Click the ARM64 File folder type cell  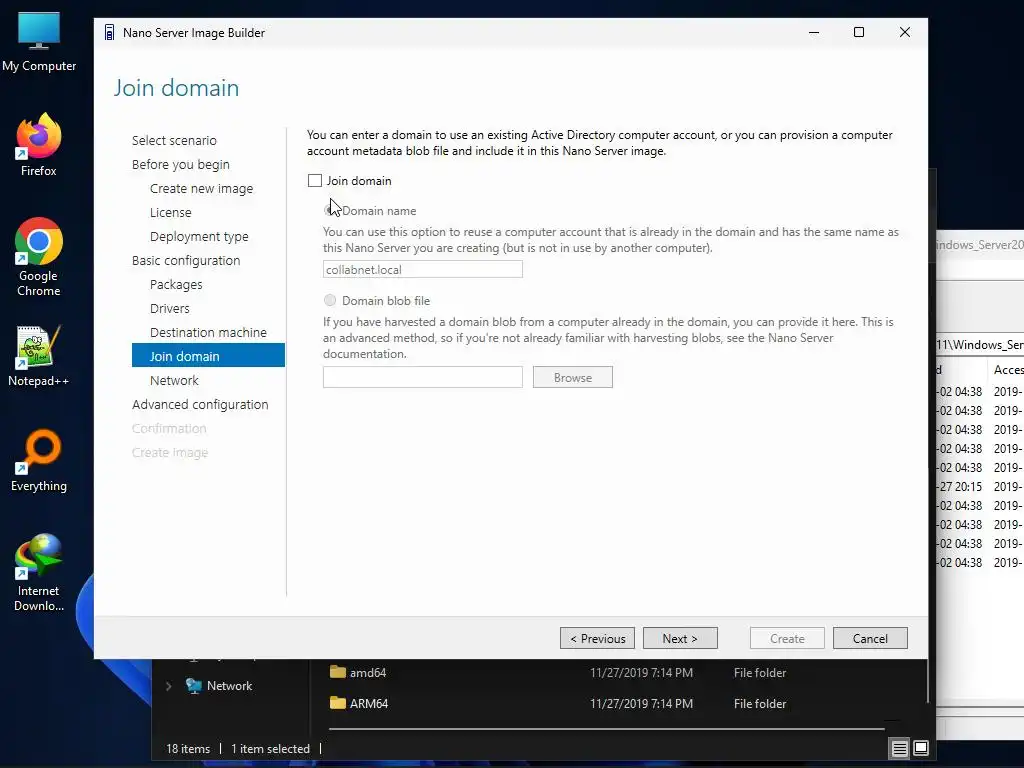coord(760,703)
